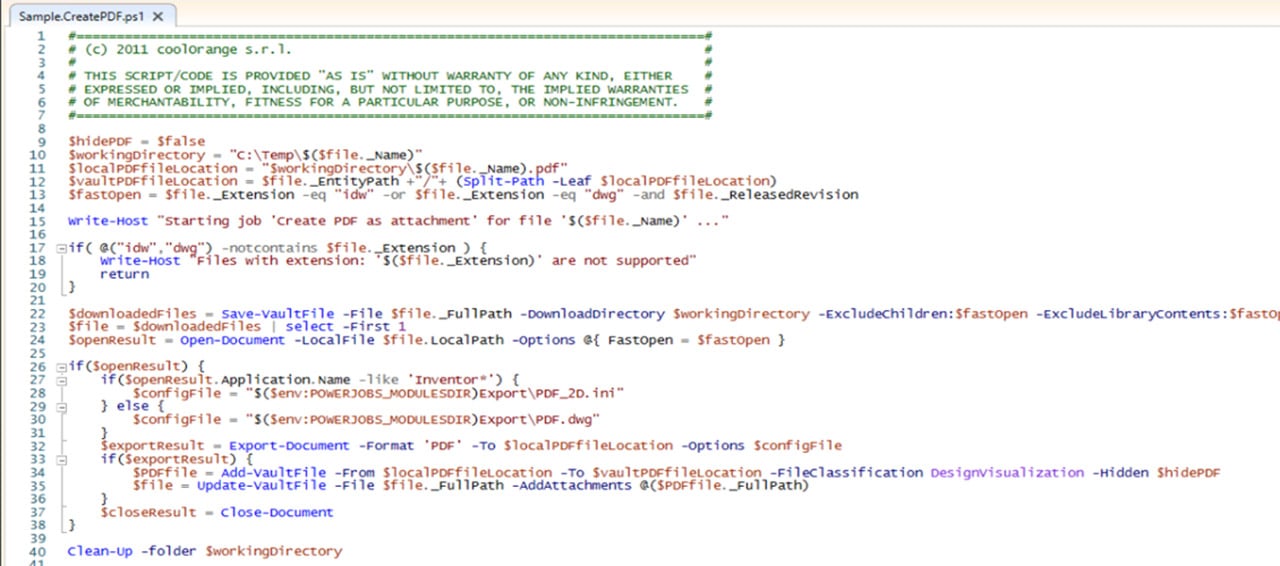Click line number 22 in the gutter
Viewport: 1280px width, 566px height.
(37, 313)
